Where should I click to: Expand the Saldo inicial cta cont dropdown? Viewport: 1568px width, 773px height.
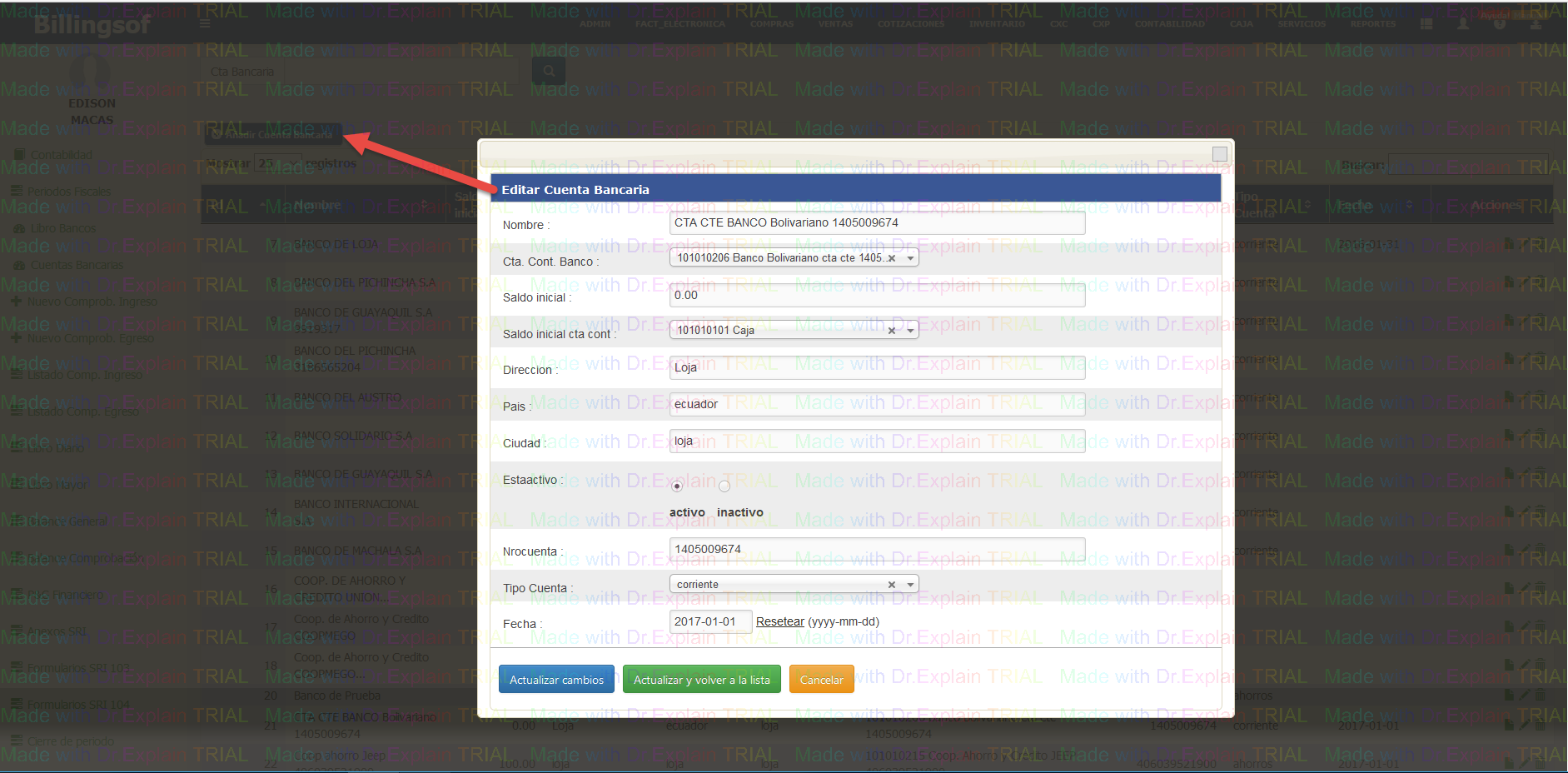(910, 331)
